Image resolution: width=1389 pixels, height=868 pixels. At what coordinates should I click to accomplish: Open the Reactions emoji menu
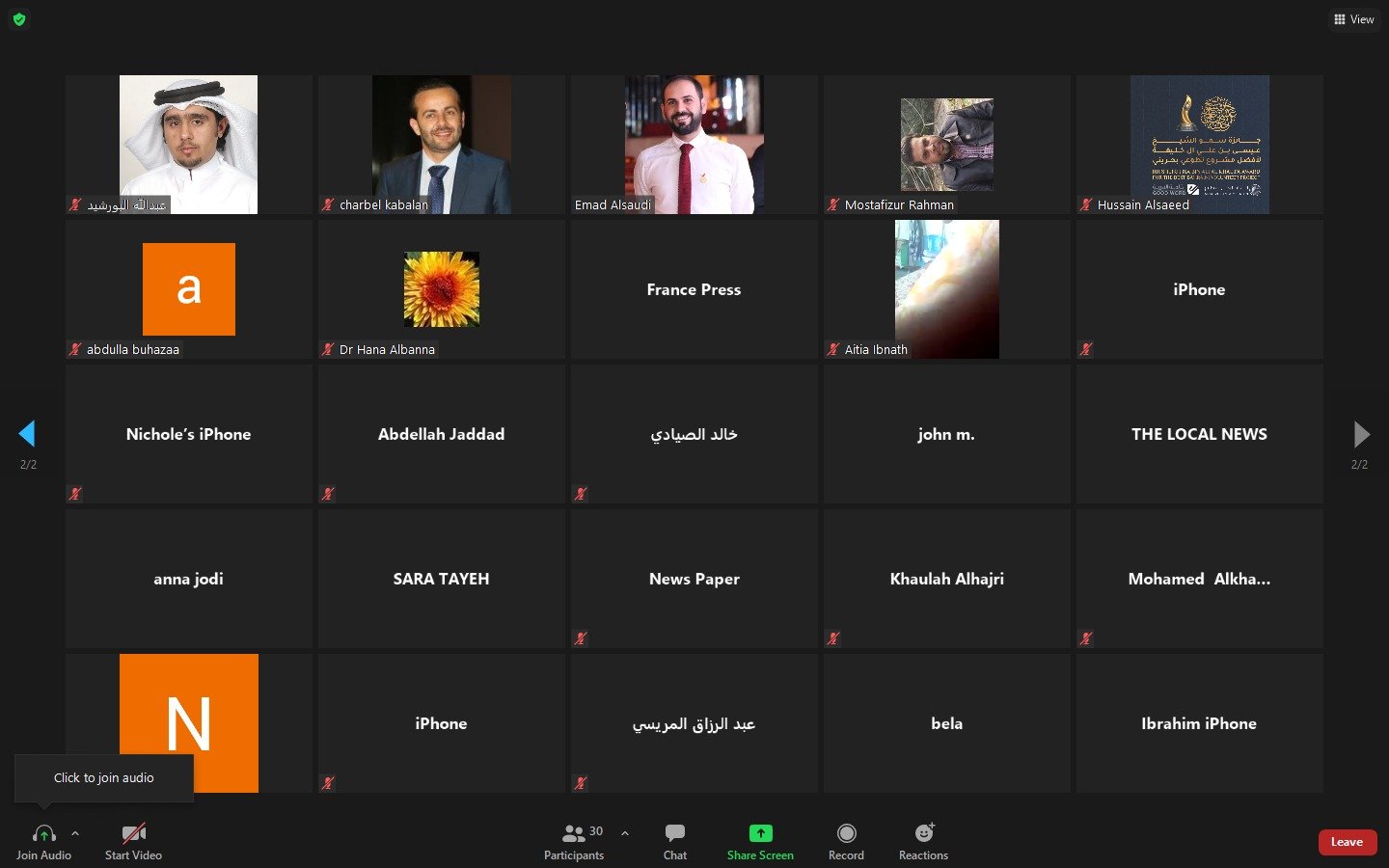[x=924, y=833]
